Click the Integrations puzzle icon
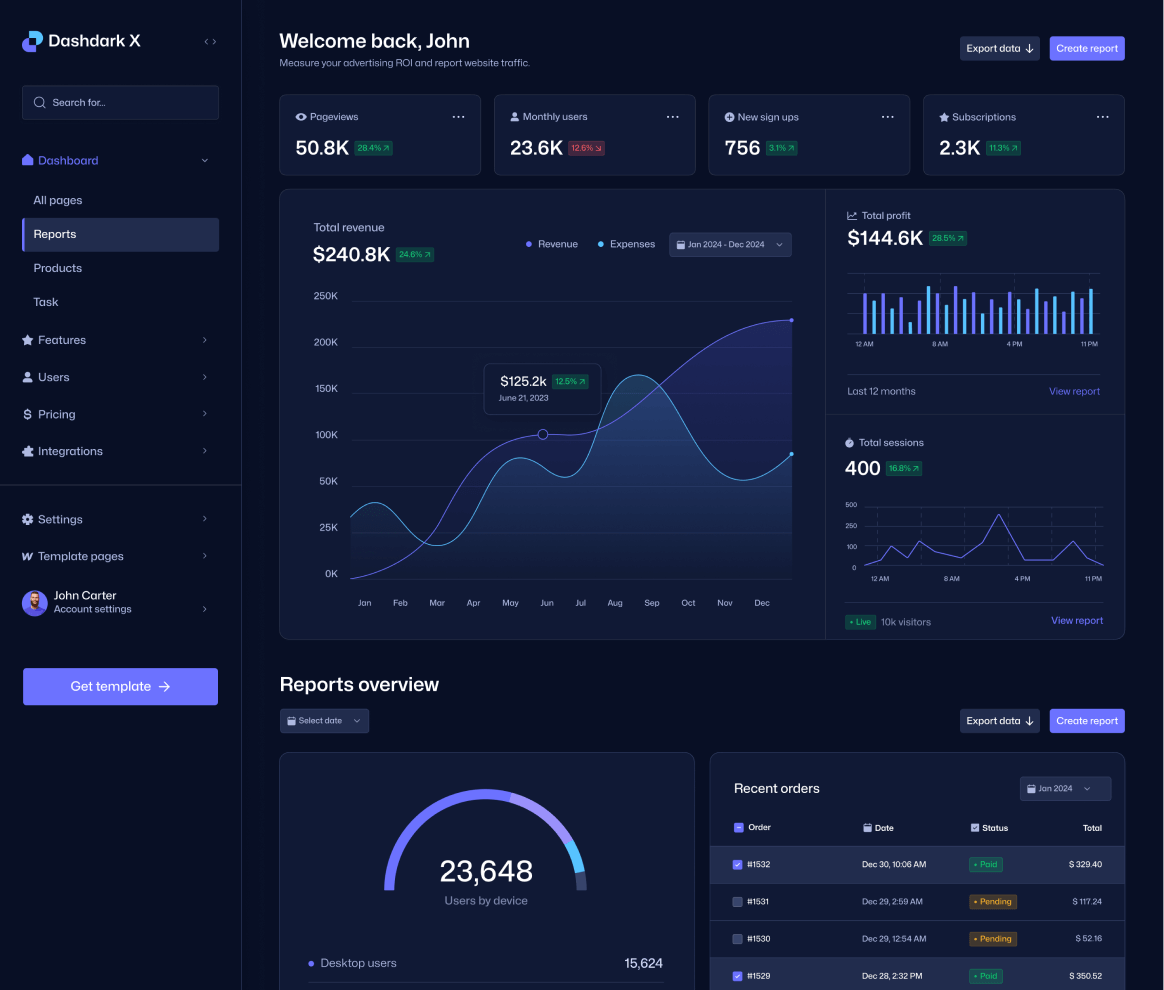The height and width of the screenshot is (990, 1164). pos(26,451)
